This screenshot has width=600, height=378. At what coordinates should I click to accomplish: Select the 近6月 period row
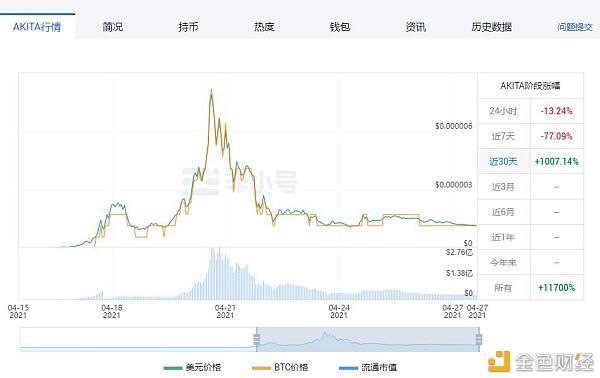pyautogui.click(x=530, y=212)
